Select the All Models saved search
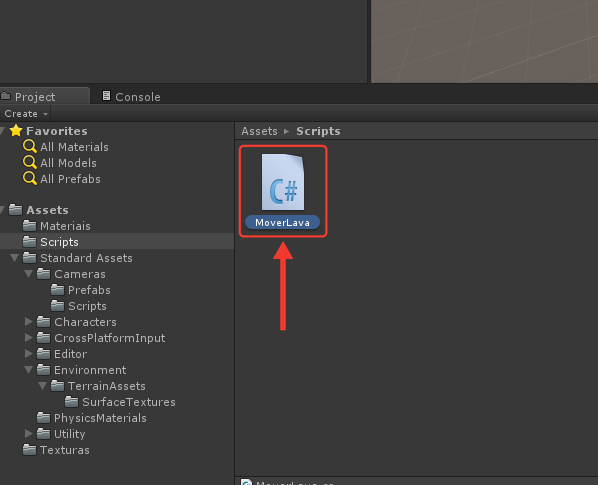Viewport: 598px width, 485px height. [x=68, y=163]
